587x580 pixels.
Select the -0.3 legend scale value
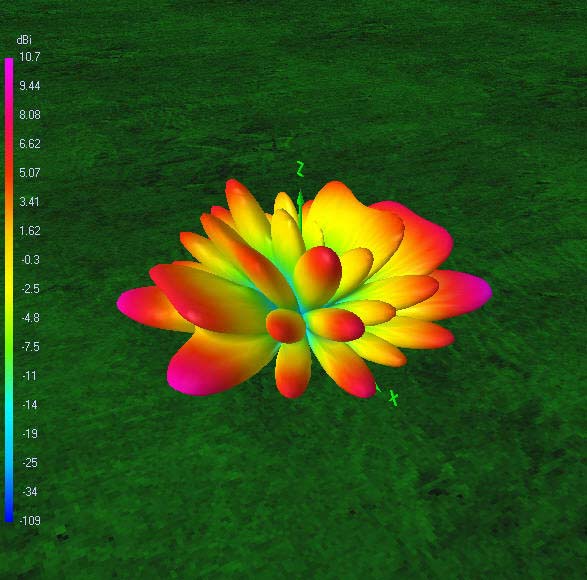[x=30, y=260]
